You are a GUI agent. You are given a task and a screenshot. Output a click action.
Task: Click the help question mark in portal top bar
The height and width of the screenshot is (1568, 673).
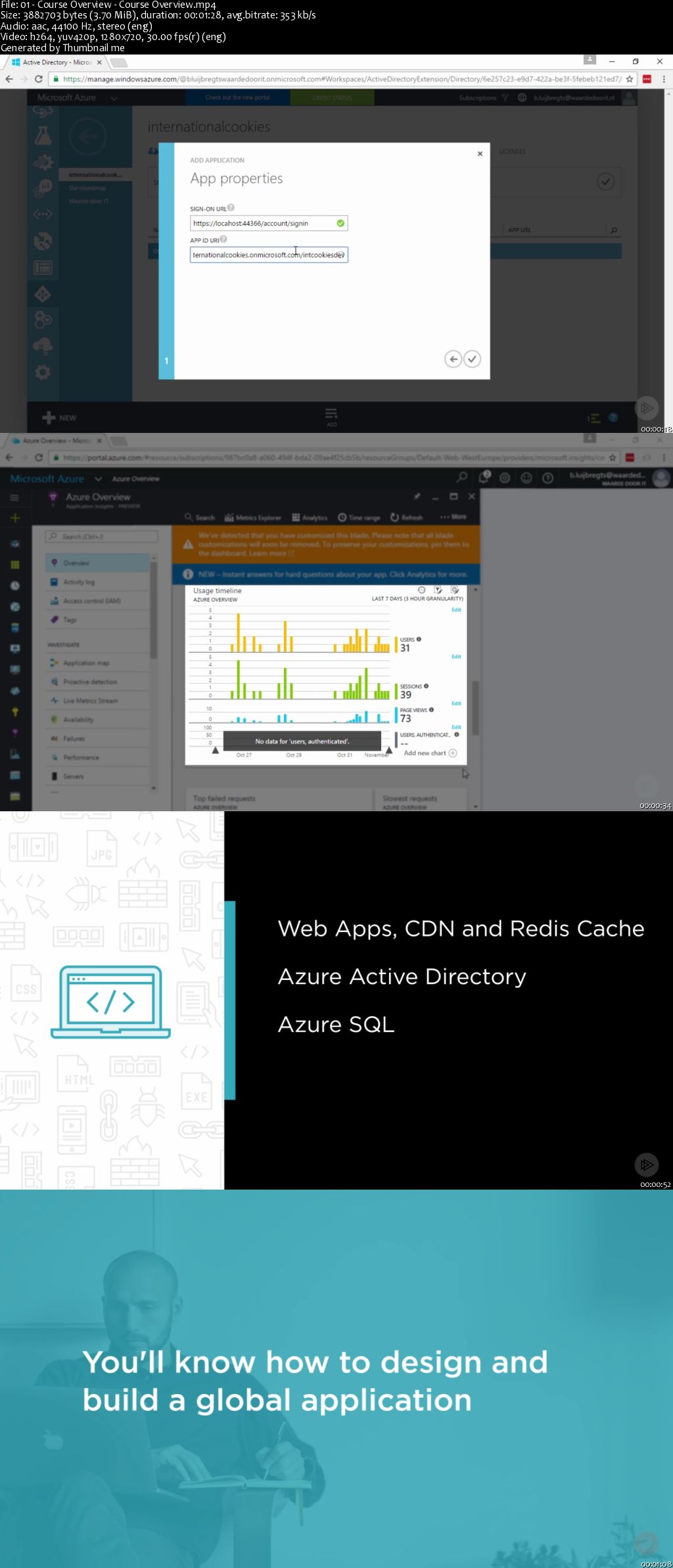click(547, 478)
